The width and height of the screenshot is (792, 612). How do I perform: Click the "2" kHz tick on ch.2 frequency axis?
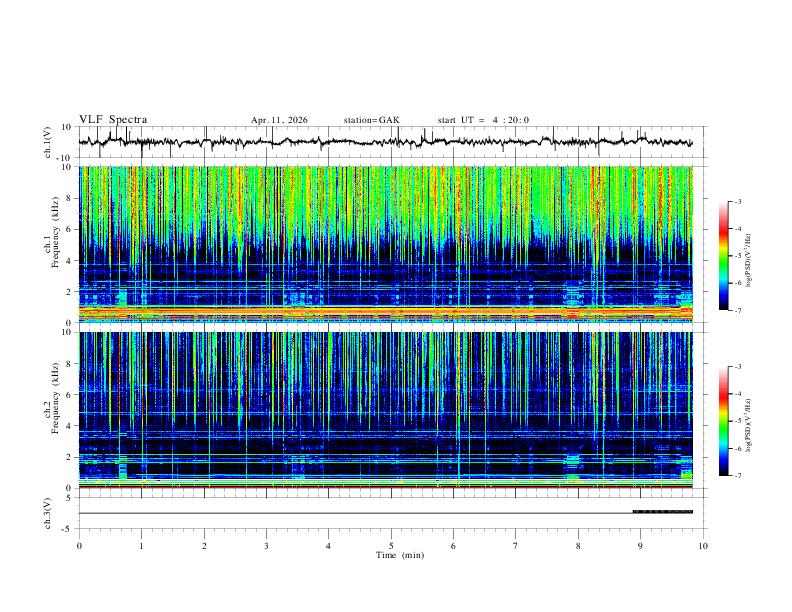(71, 457)
